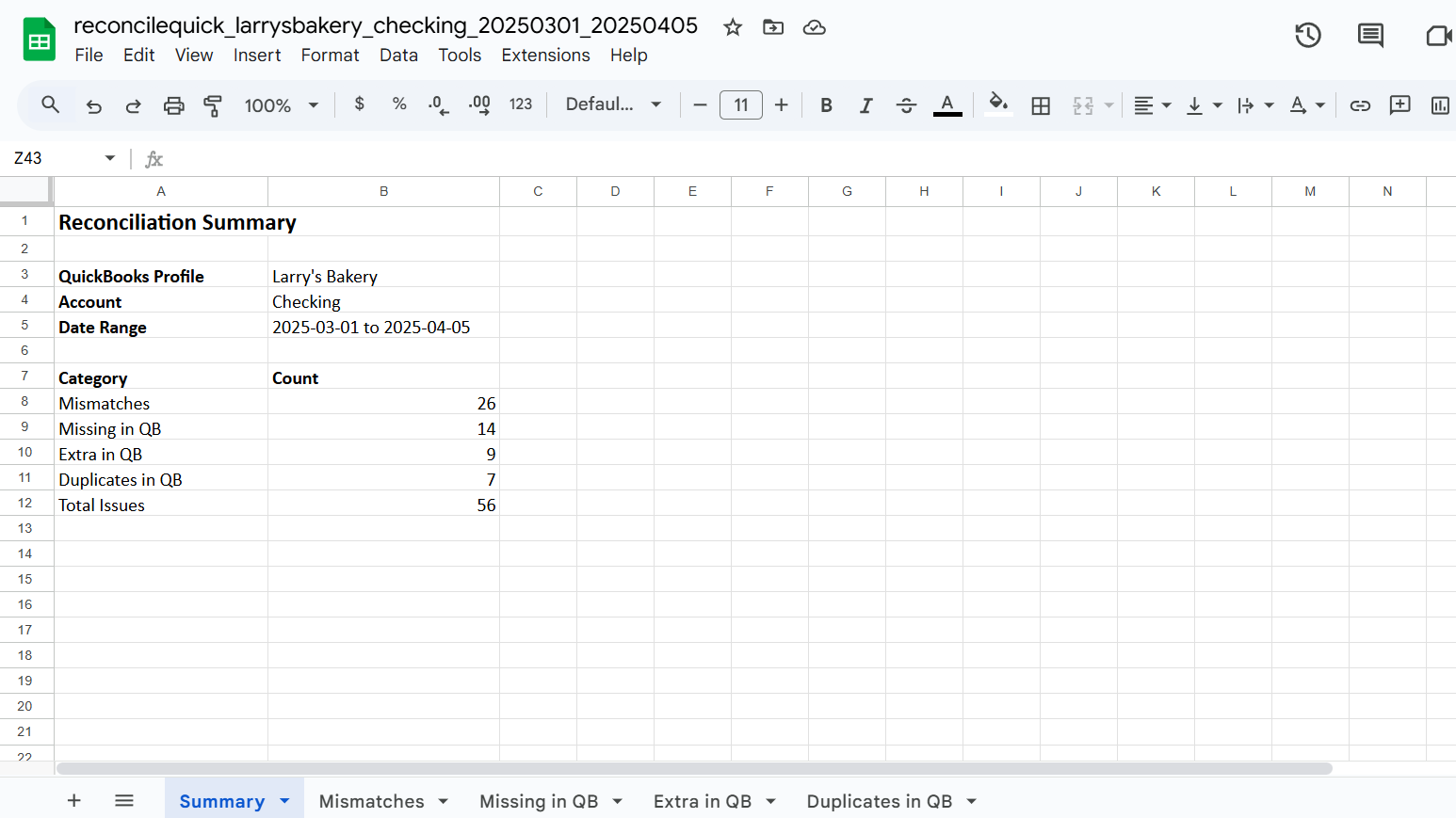1456x818 pixels.
Task: Open vertical align dropdown
Action: [x=1203, y=105]
